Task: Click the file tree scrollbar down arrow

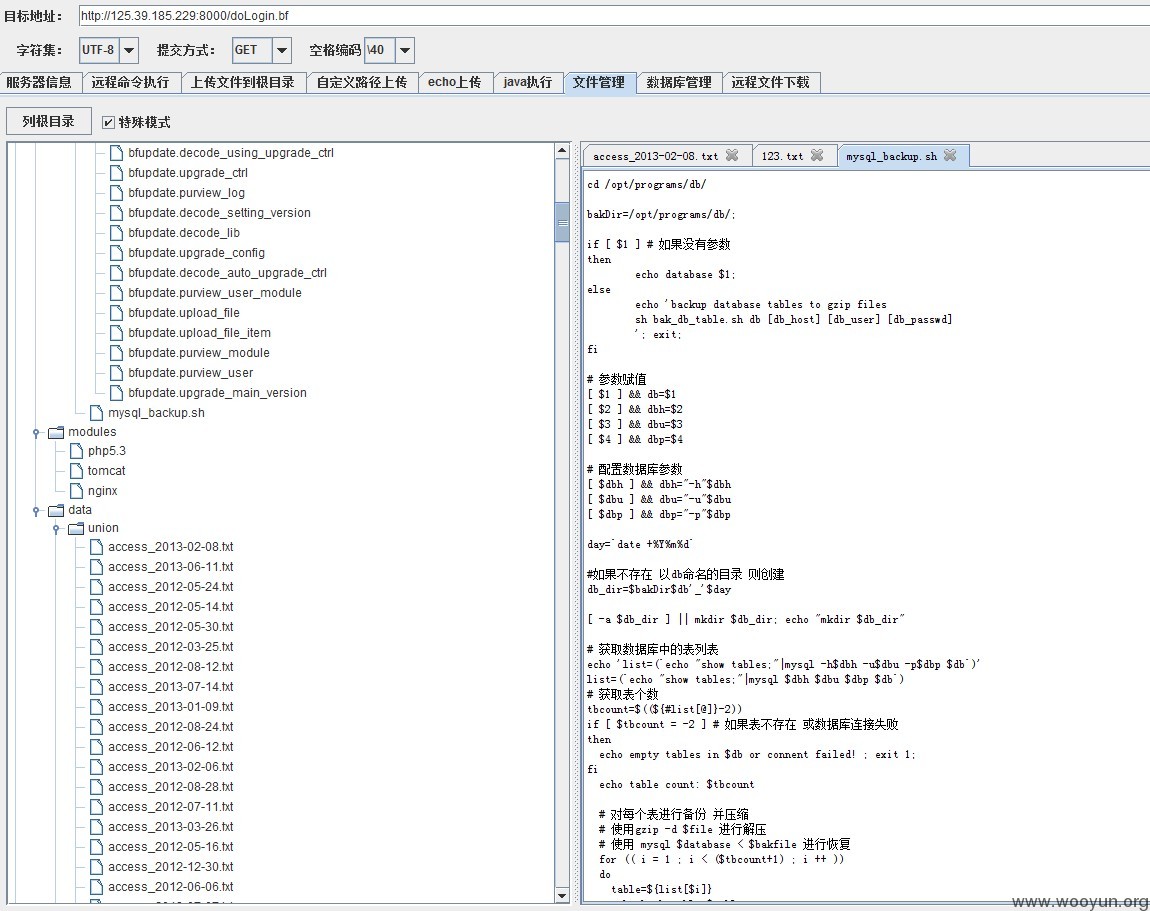Action: [562, 896]
